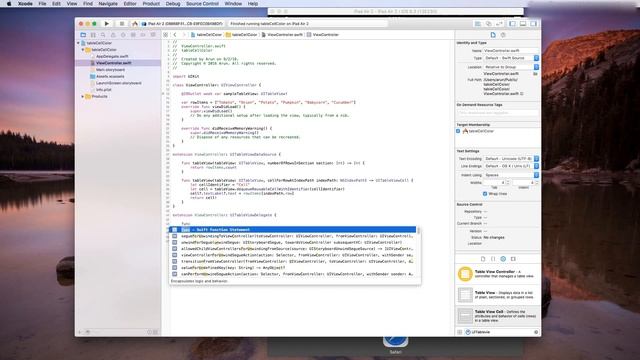Run the project with the Play button

pyautogui.click(x=107, y=24)
